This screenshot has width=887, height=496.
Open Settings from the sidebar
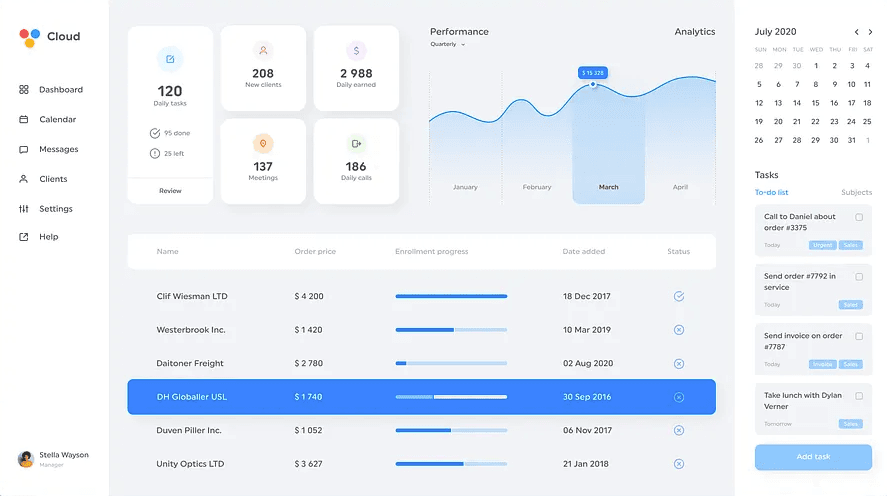coord(46,209)
